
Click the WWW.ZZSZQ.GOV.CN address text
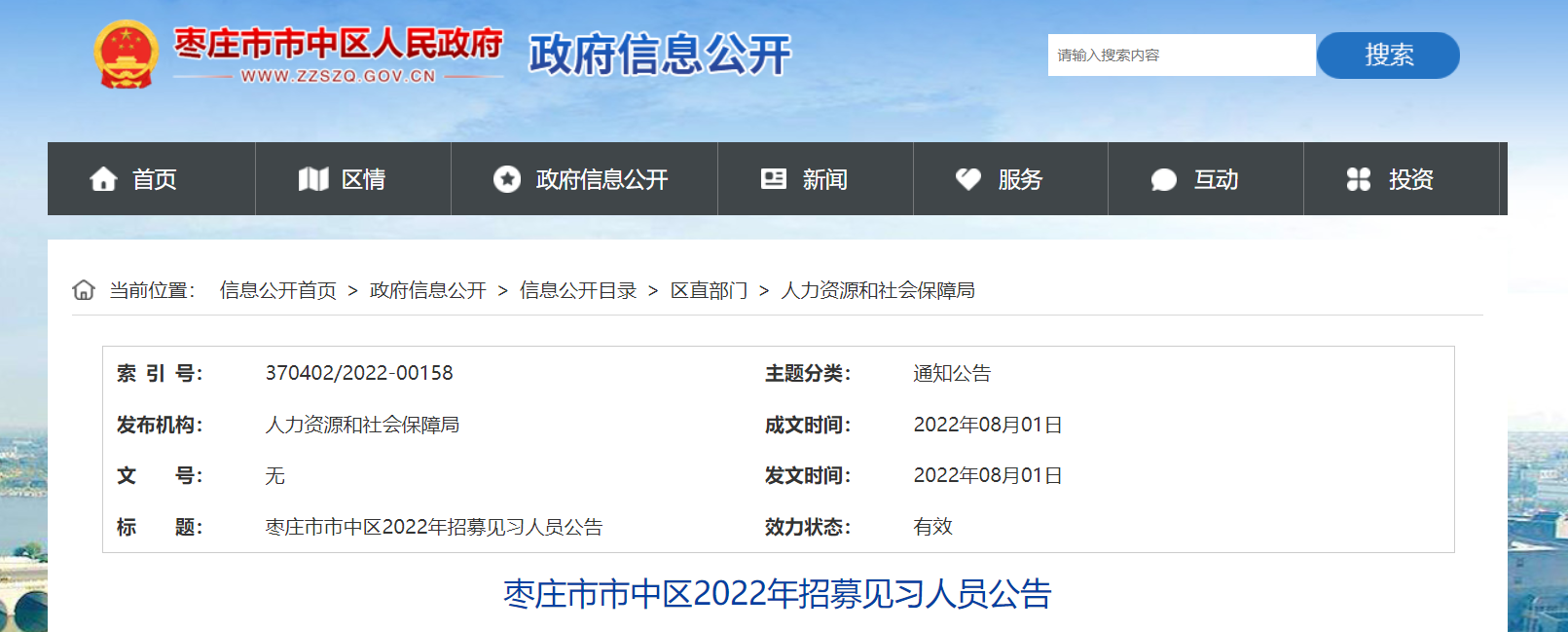(338, 76)
